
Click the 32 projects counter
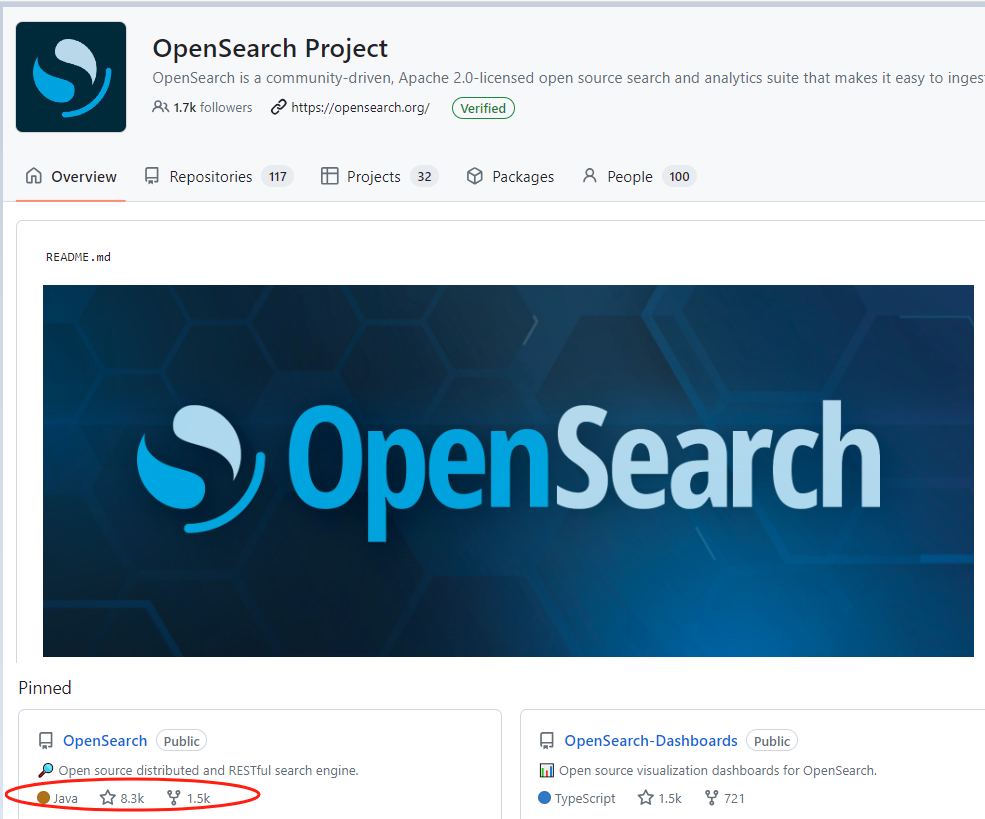click(x=424, y=176)
